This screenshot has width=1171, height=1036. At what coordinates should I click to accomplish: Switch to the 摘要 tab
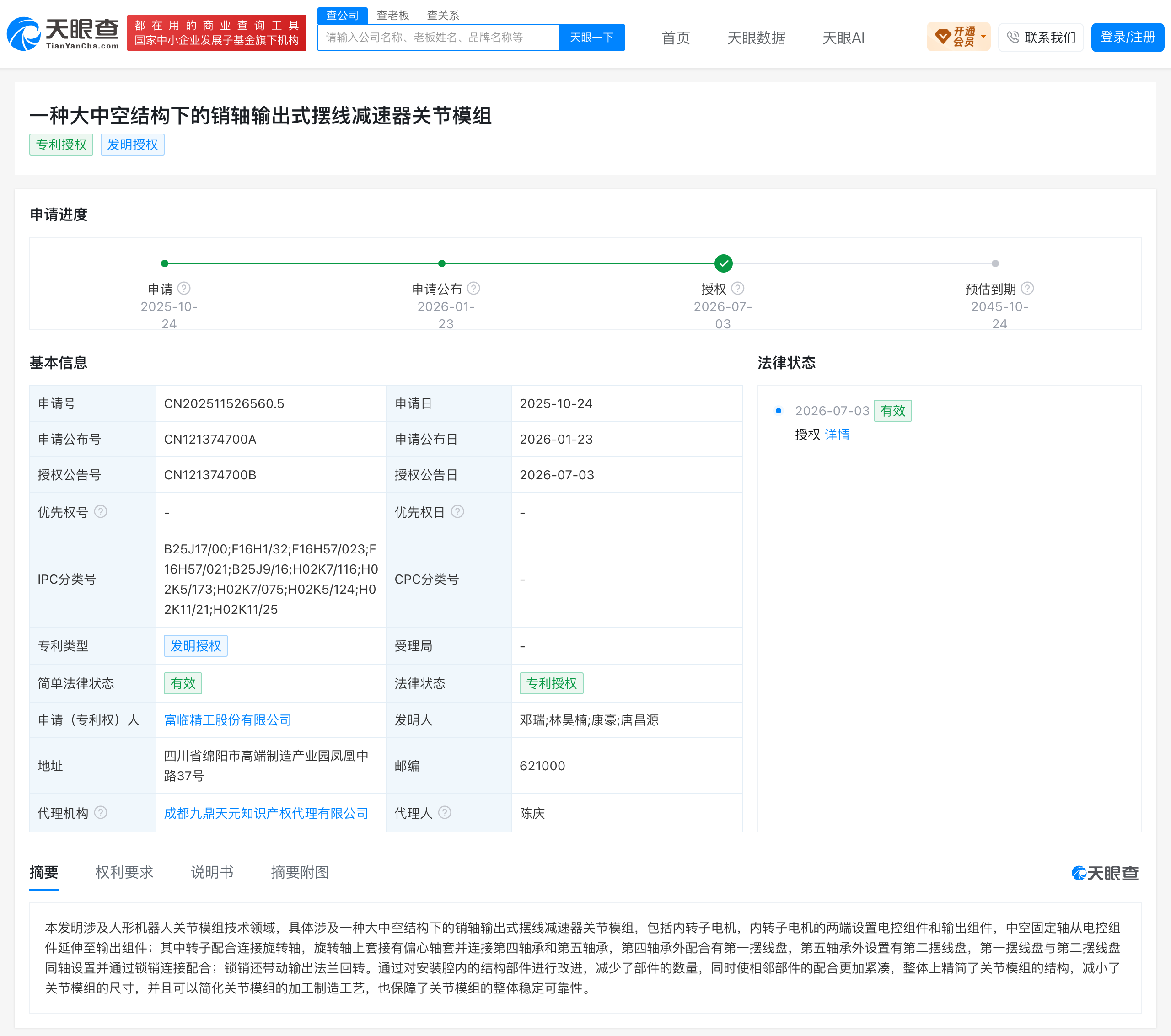pos(44,873)
